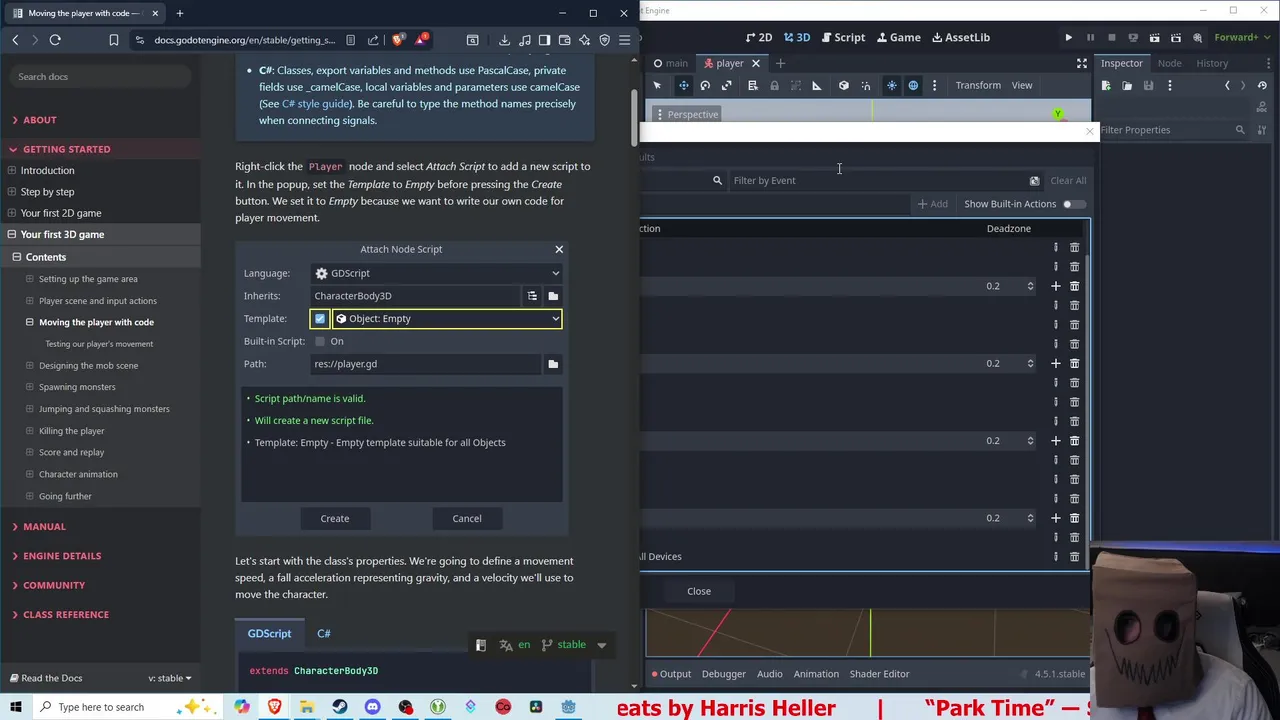The width and height of the screenshot is (1280, 720).
Task: Open the Transform menu in the 3D viewport
Action: 978,85
